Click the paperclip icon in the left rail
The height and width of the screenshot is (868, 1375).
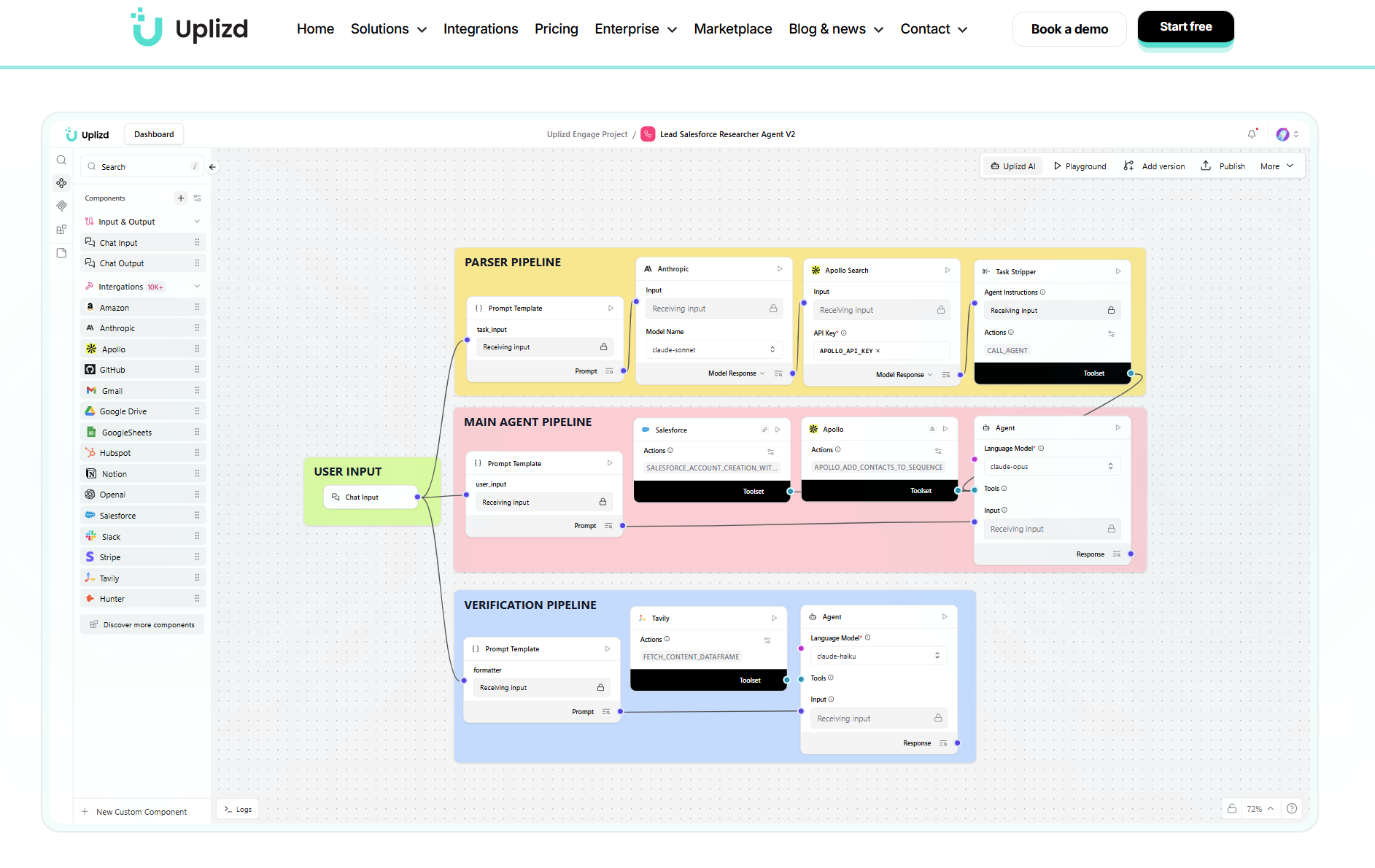(x=61, y=206)
